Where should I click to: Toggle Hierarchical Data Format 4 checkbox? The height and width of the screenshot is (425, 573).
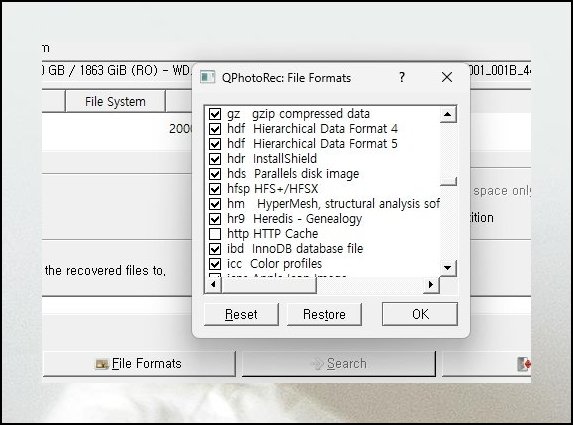215,129
